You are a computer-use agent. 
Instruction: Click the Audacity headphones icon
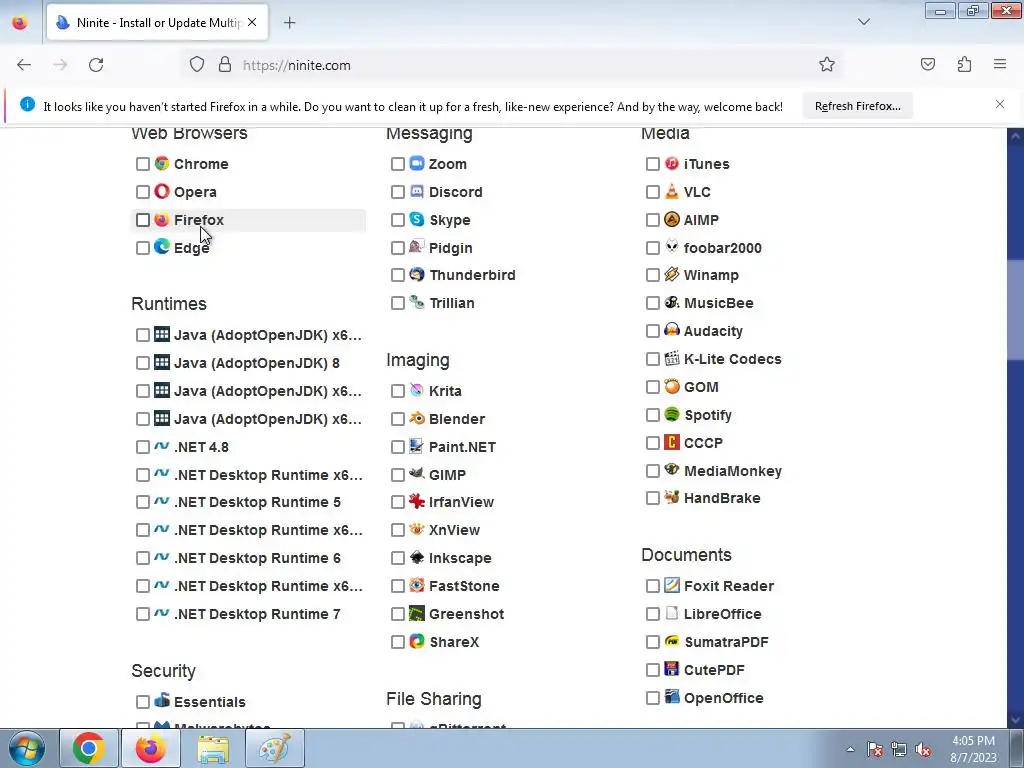click(671, 330)
